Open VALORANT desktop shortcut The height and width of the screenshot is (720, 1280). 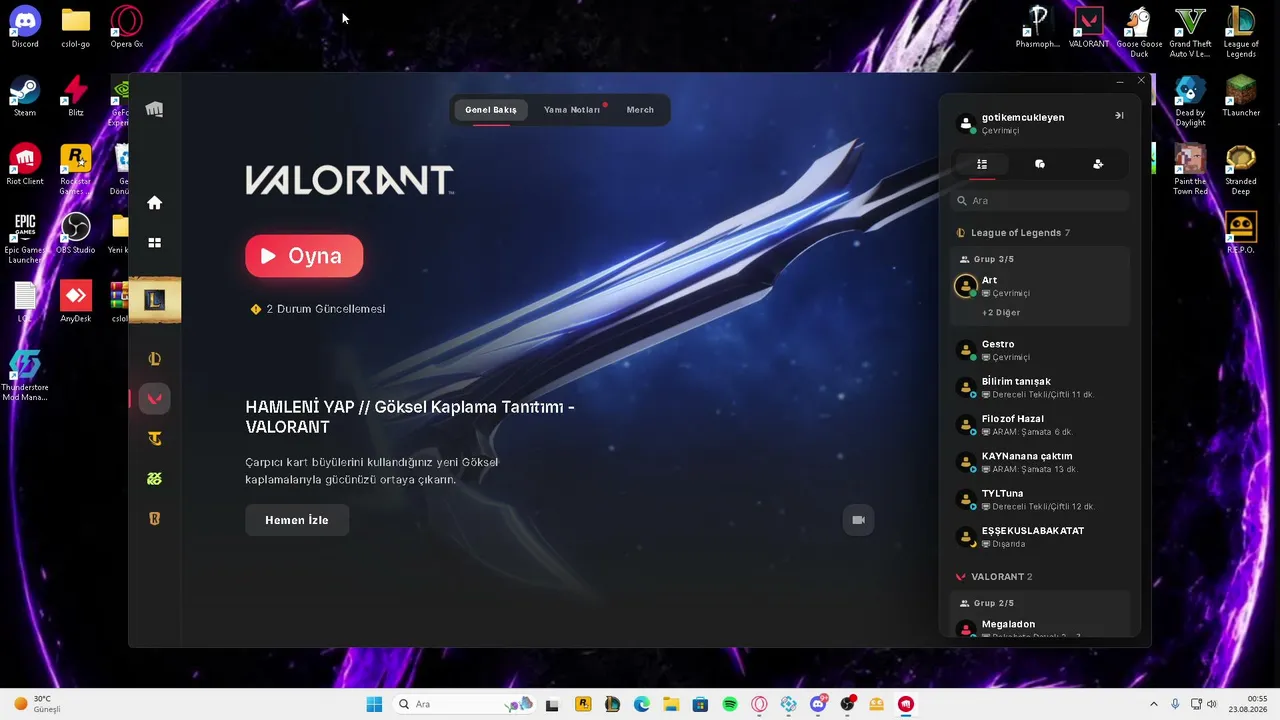pos(1088,28)
